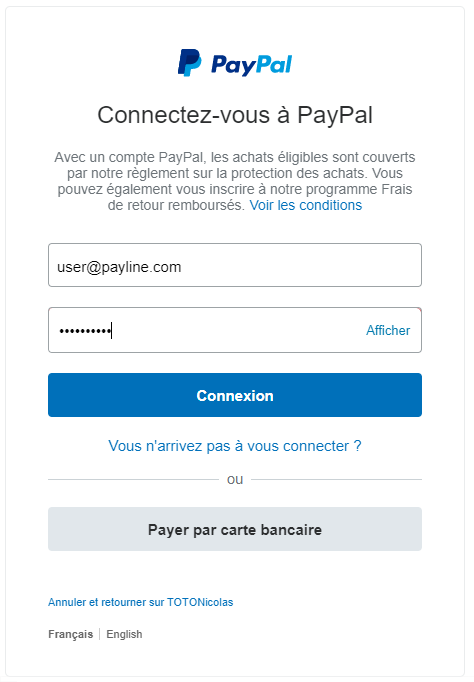The image size is (474, 682).
Task: Click the "ou" separator label
Action: (235, 479)
